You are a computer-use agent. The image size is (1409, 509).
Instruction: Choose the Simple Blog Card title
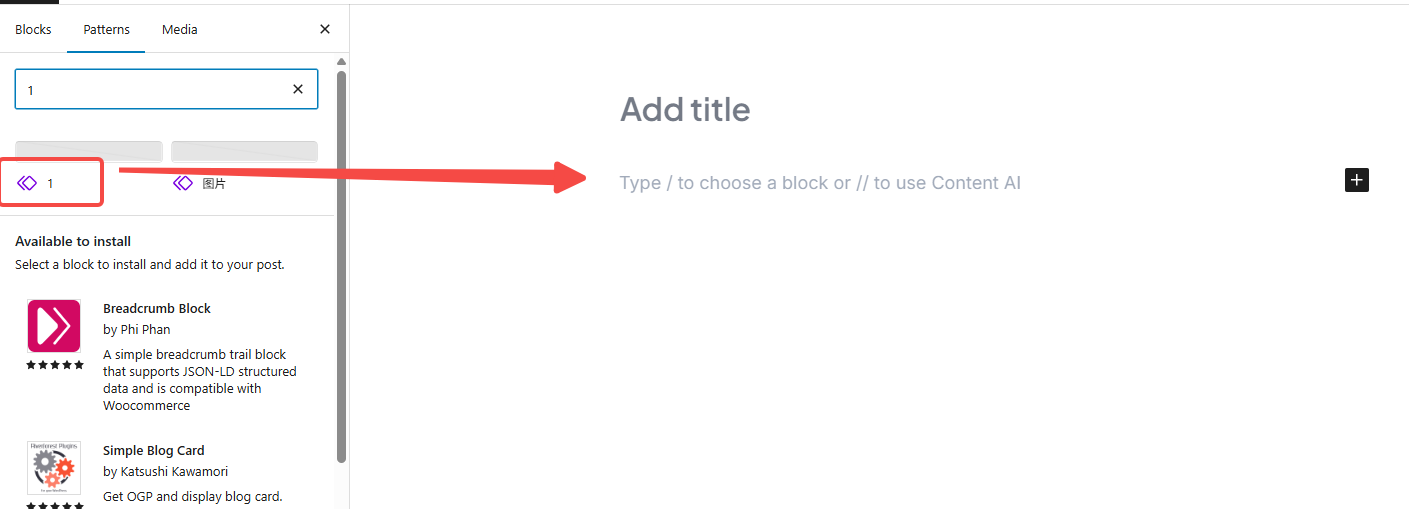click(x=153, y=451)
